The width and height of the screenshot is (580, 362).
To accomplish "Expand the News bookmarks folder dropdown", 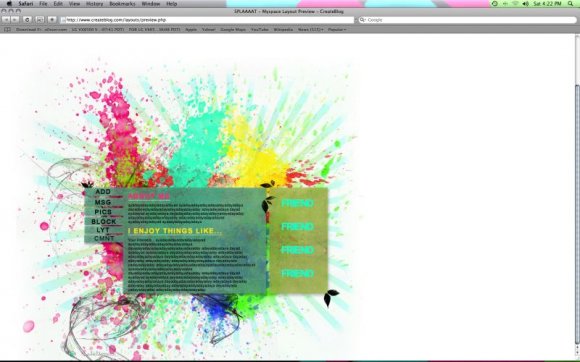I will (311, 30).
